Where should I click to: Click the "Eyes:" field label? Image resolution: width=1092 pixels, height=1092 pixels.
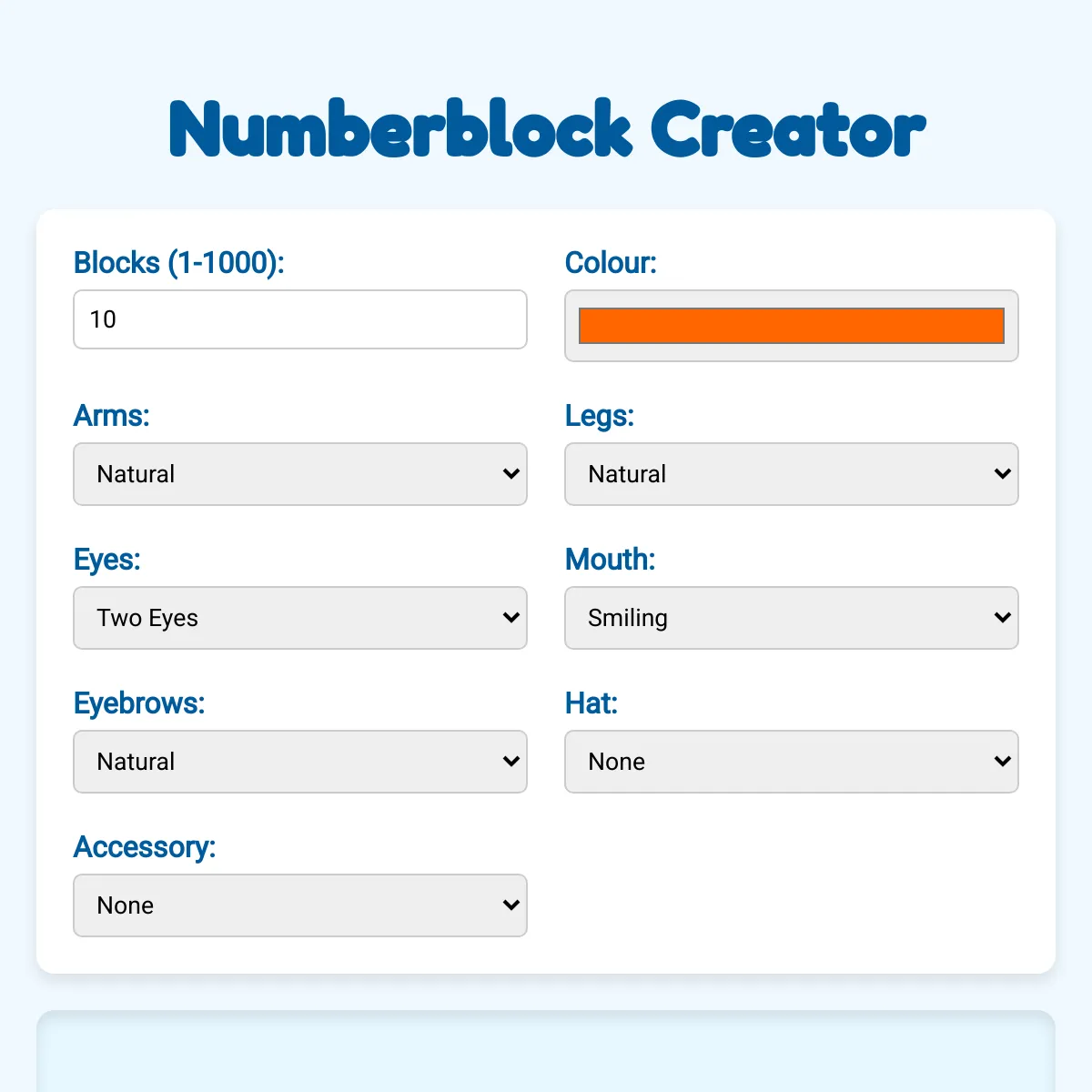click(x=107, y=560)
